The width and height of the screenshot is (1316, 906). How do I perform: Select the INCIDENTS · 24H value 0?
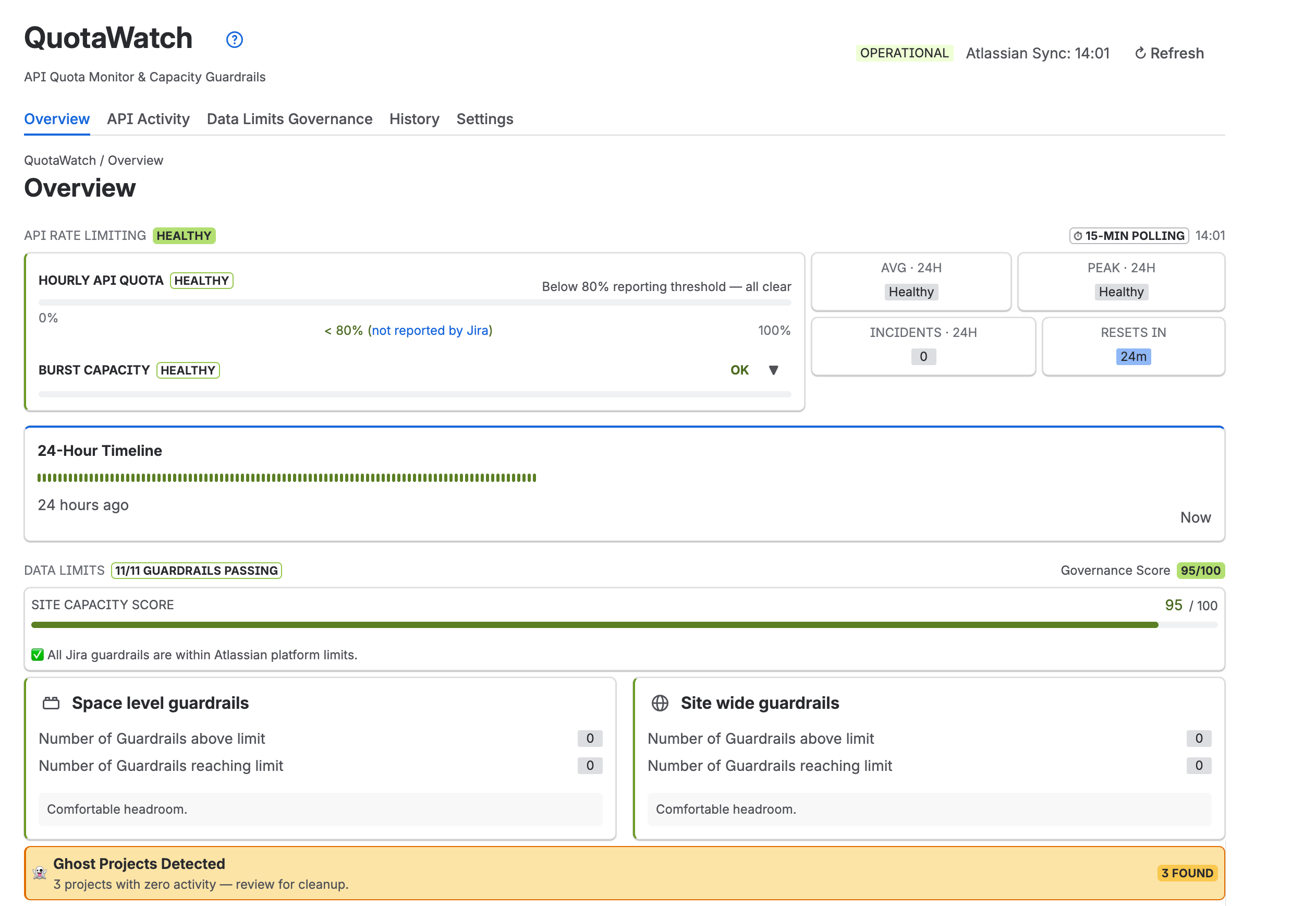[923, 356]
